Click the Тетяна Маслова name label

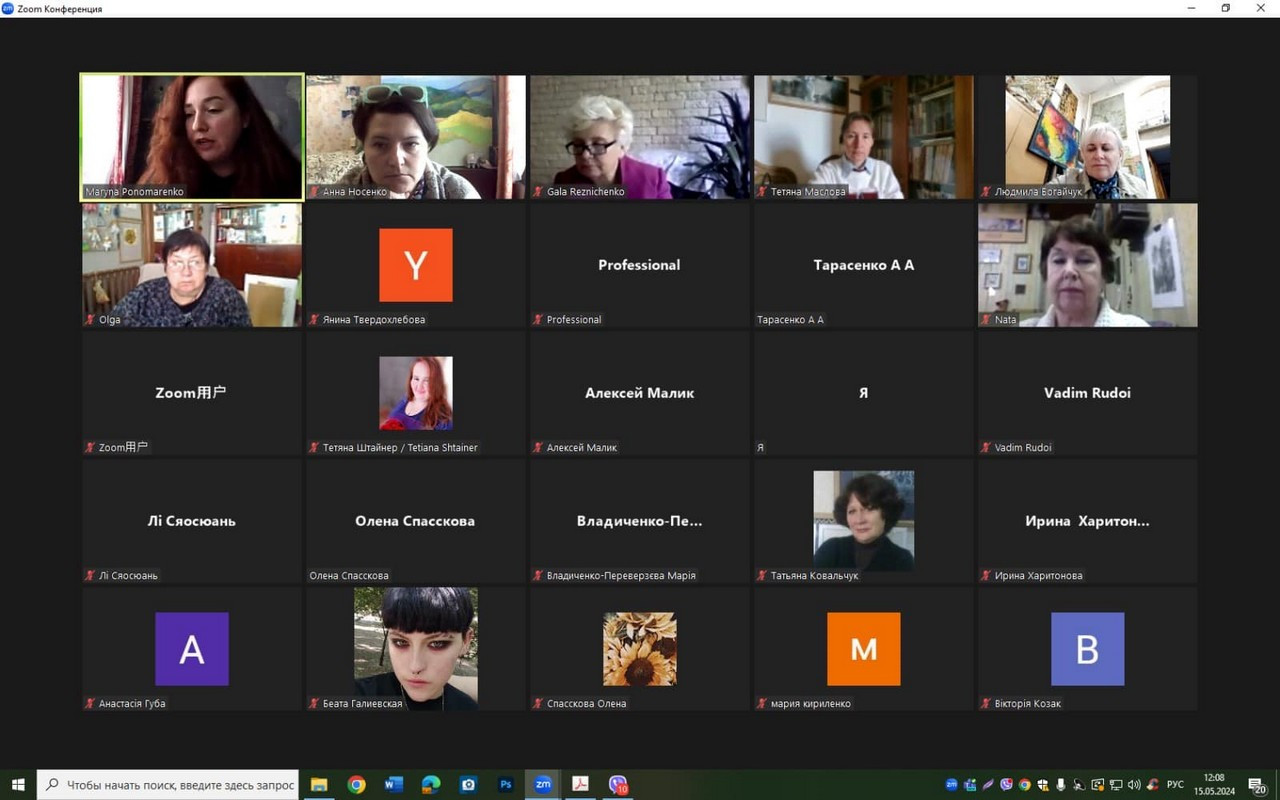[x=808, y=192]
